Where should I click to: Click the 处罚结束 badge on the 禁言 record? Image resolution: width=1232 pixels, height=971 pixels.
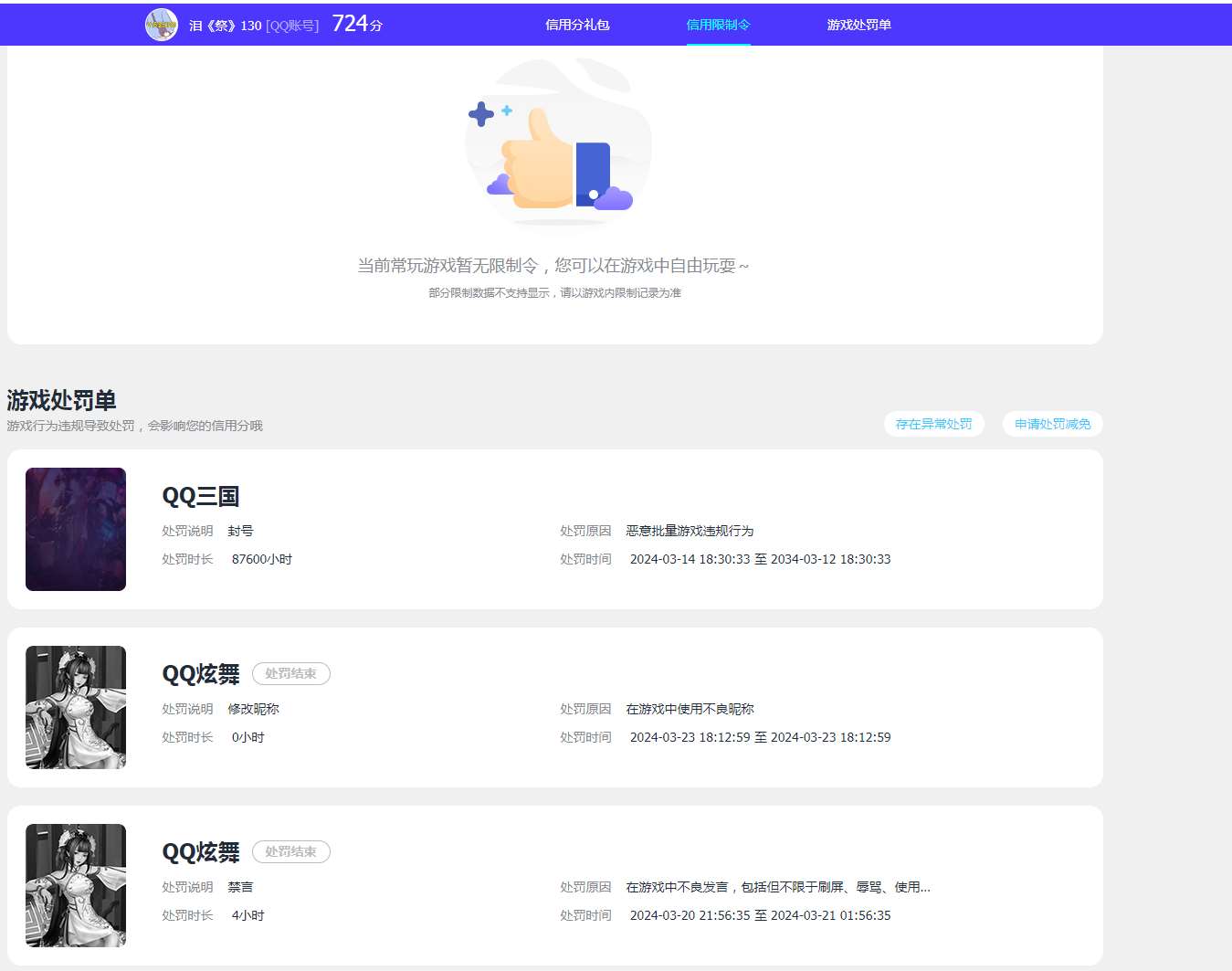(x=290, y=851)
